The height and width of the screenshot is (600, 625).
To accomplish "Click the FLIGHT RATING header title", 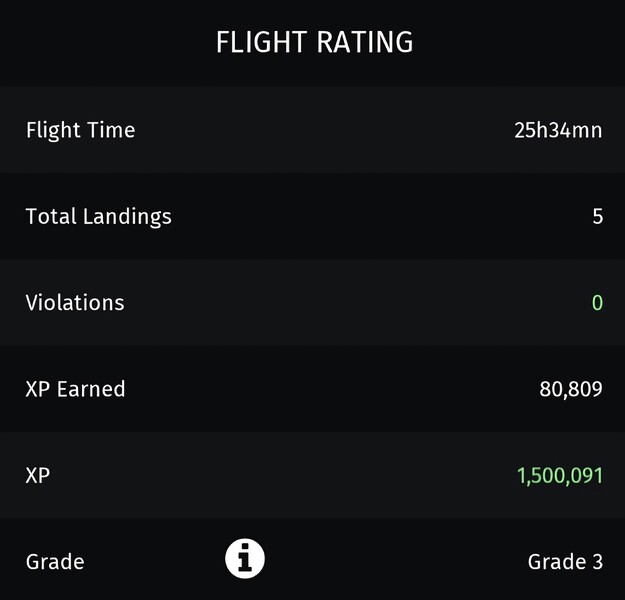I will (314, 42).
